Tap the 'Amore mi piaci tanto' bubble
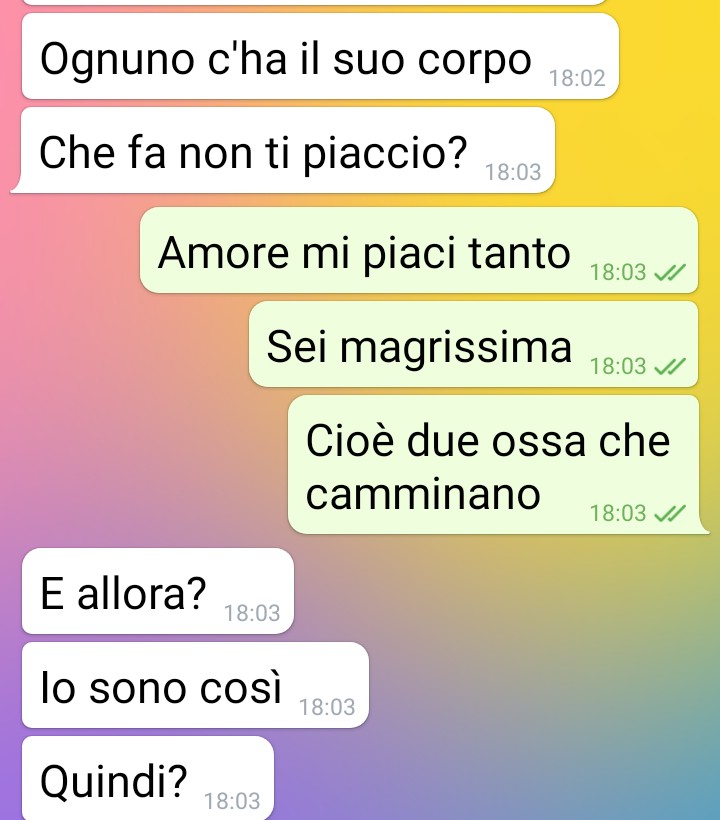Viewport: 720px width, 820px height. pos(419,250)
